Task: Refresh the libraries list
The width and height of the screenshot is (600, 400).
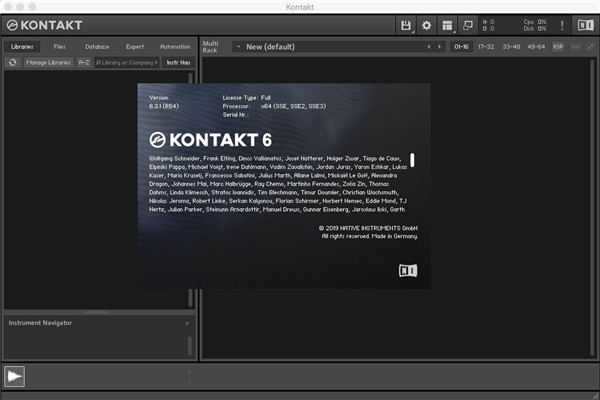Action: tap(12, 62)
